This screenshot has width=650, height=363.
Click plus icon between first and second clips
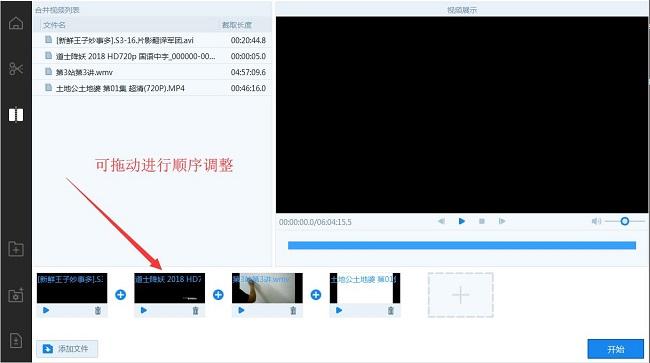point(121,295)
